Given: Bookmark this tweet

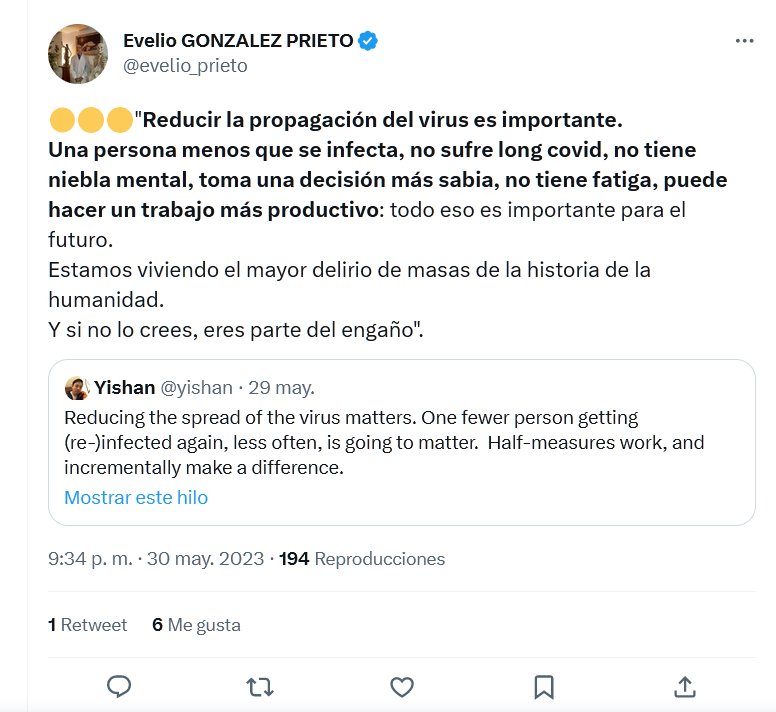Looking at the screenshot, I should (x=544, y=687).
